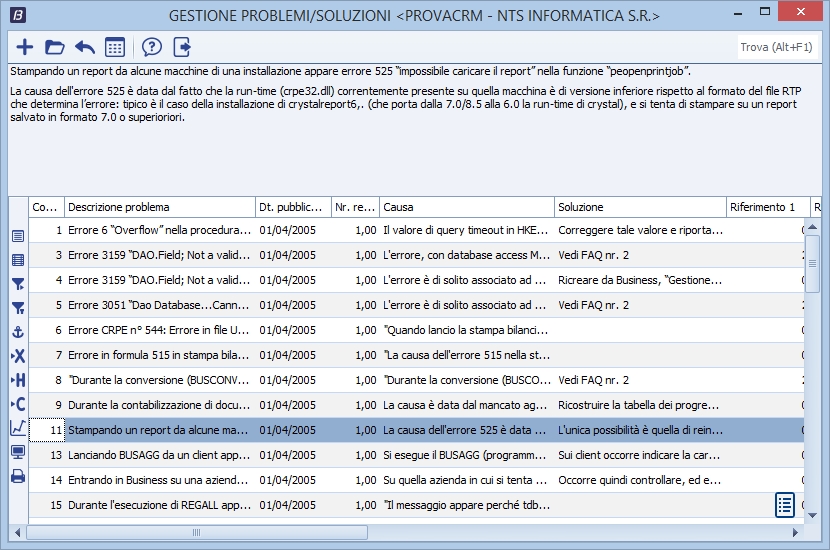Select row 'Stampando un report da alcune ma'
The height and width of the screenshot is (550, 830).
tap(416, 430)
